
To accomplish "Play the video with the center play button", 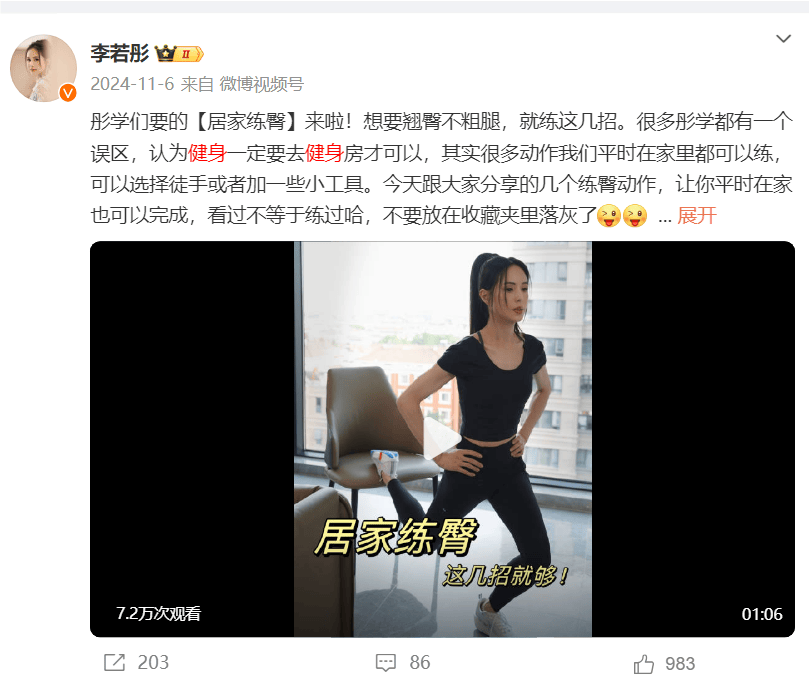I will click(442, 439).
